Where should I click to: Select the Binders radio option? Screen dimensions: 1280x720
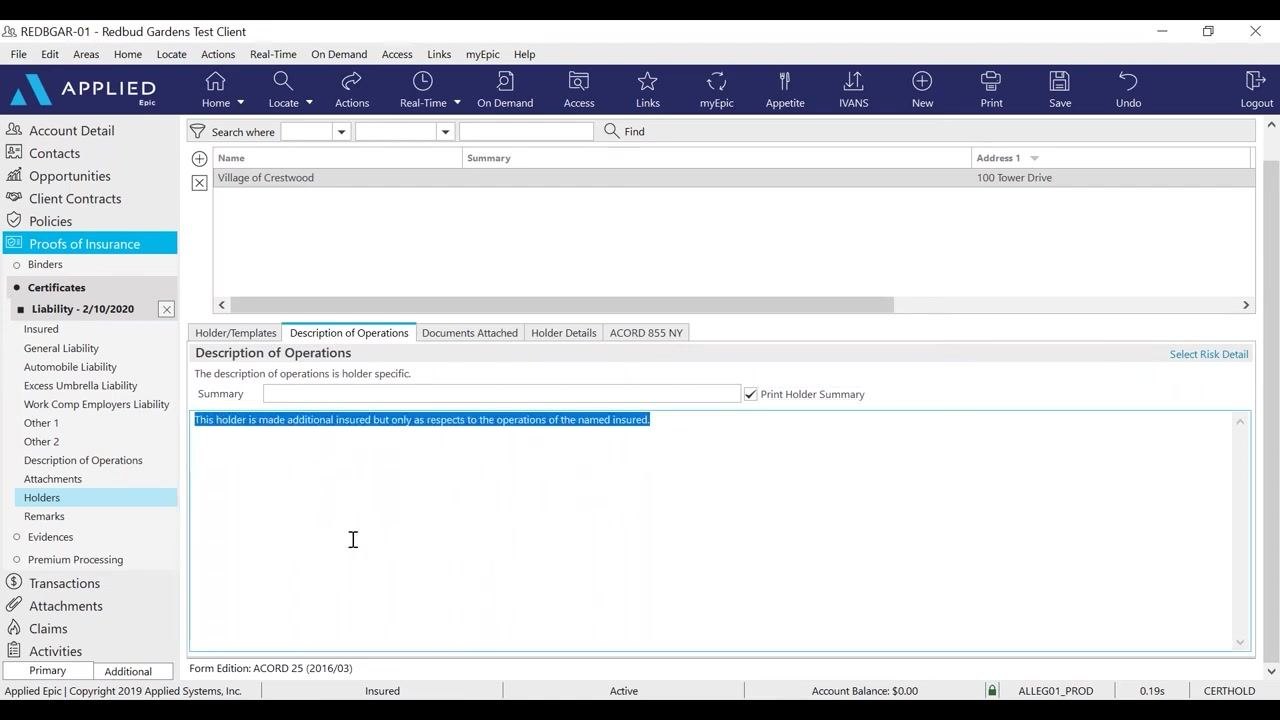pyautogui.click(x=17, y=265)
